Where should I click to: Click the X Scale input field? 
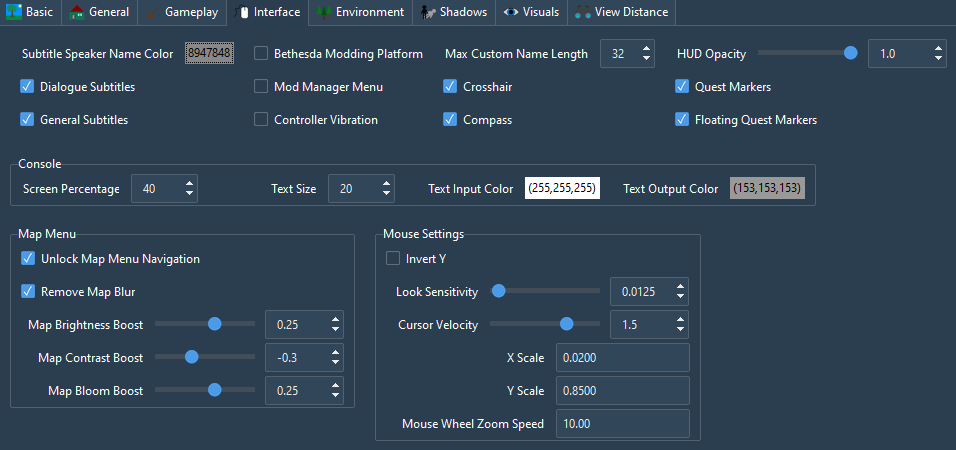622,357
